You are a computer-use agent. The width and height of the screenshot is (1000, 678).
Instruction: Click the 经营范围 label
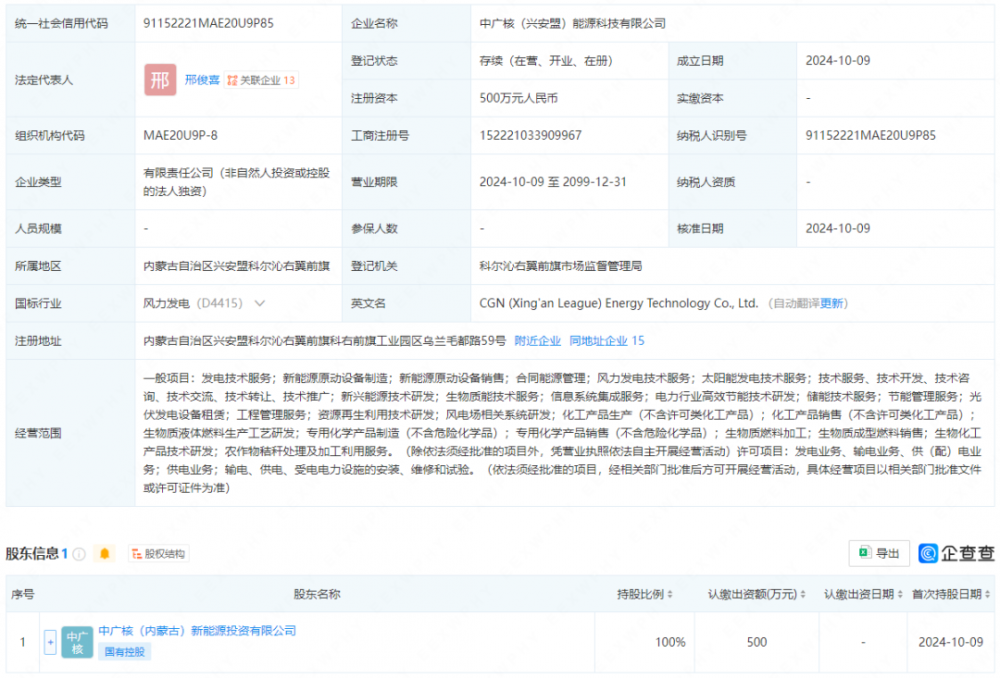(x=38, y=433)
